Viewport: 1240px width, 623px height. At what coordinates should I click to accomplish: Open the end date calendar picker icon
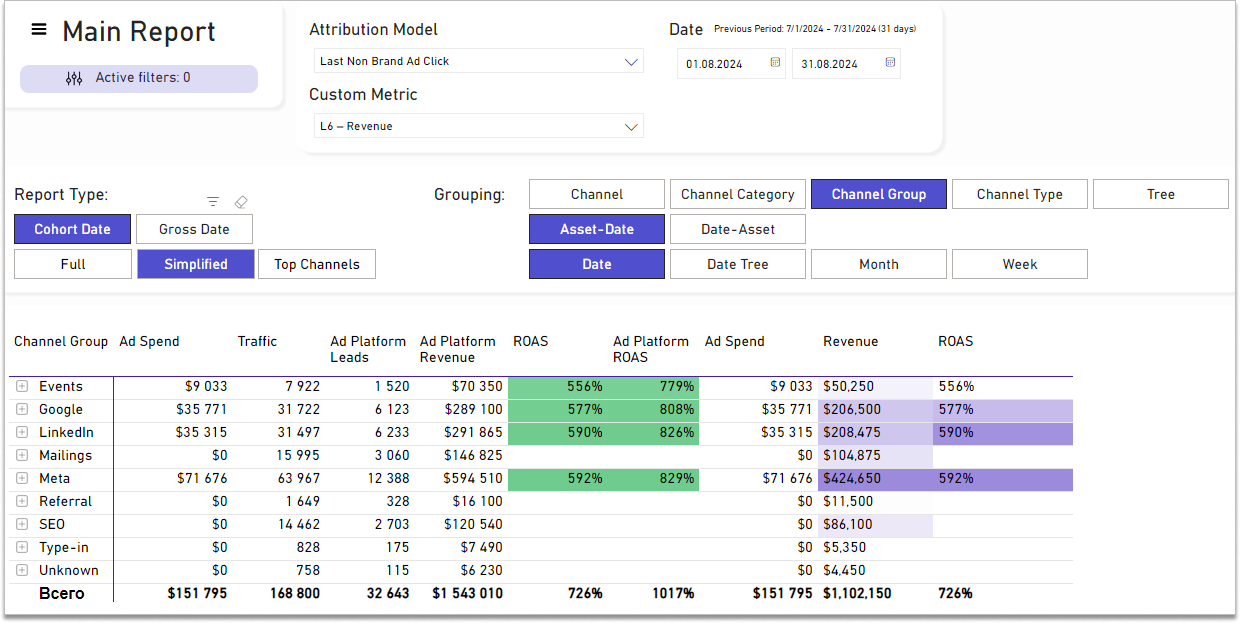890,63
